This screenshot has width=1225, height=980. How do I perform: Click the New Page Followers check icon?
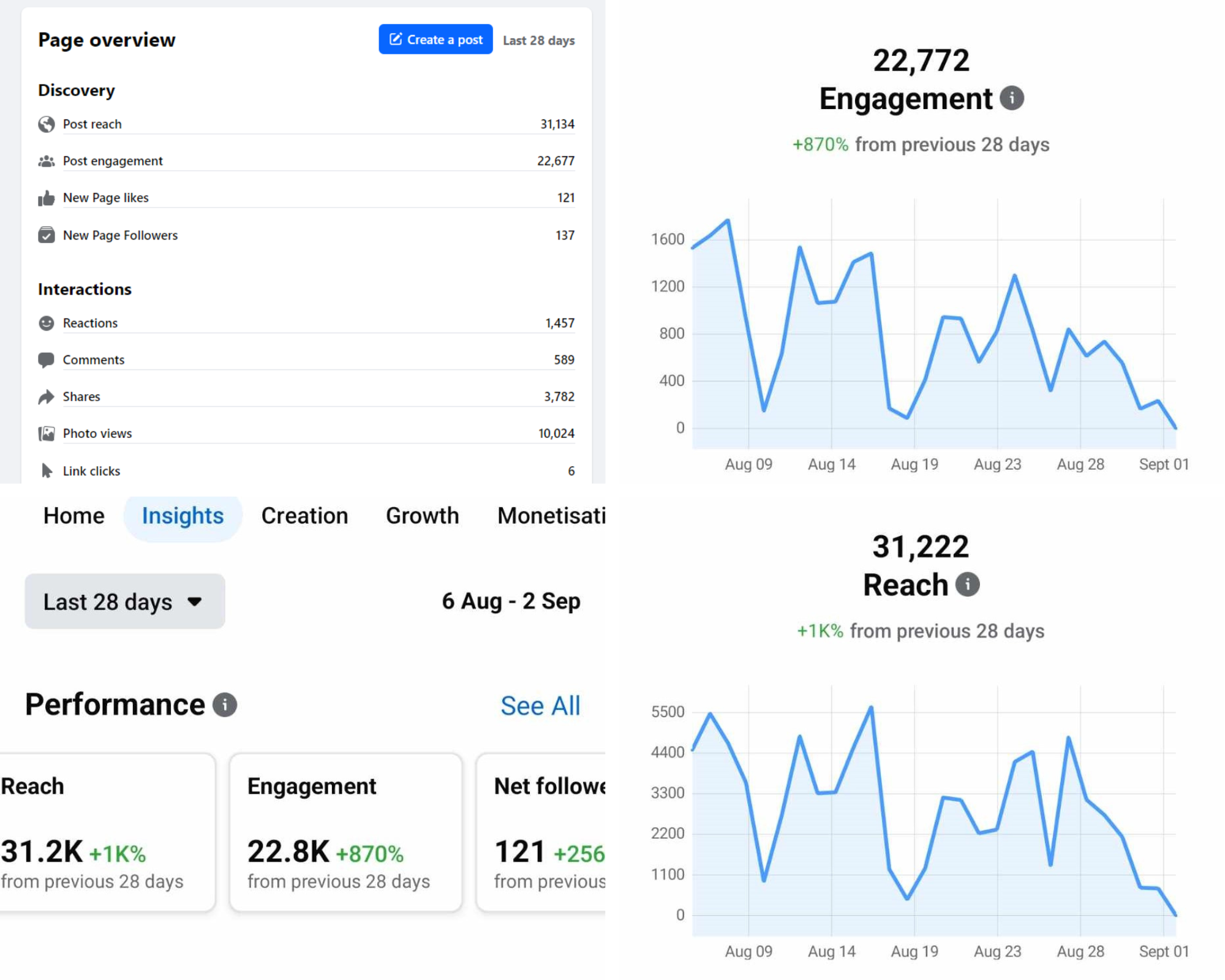coord(47,235)
